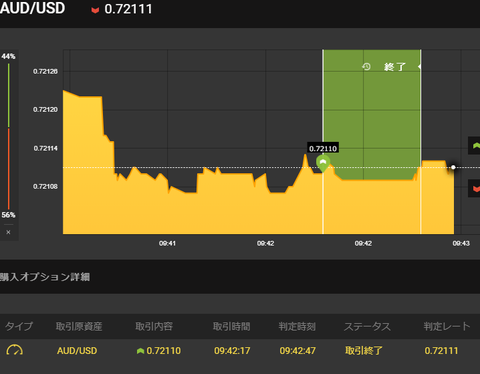The width and height of the screenshot is (480, 374).
Task: Click the タイプ column header
Action: [19, 326]
